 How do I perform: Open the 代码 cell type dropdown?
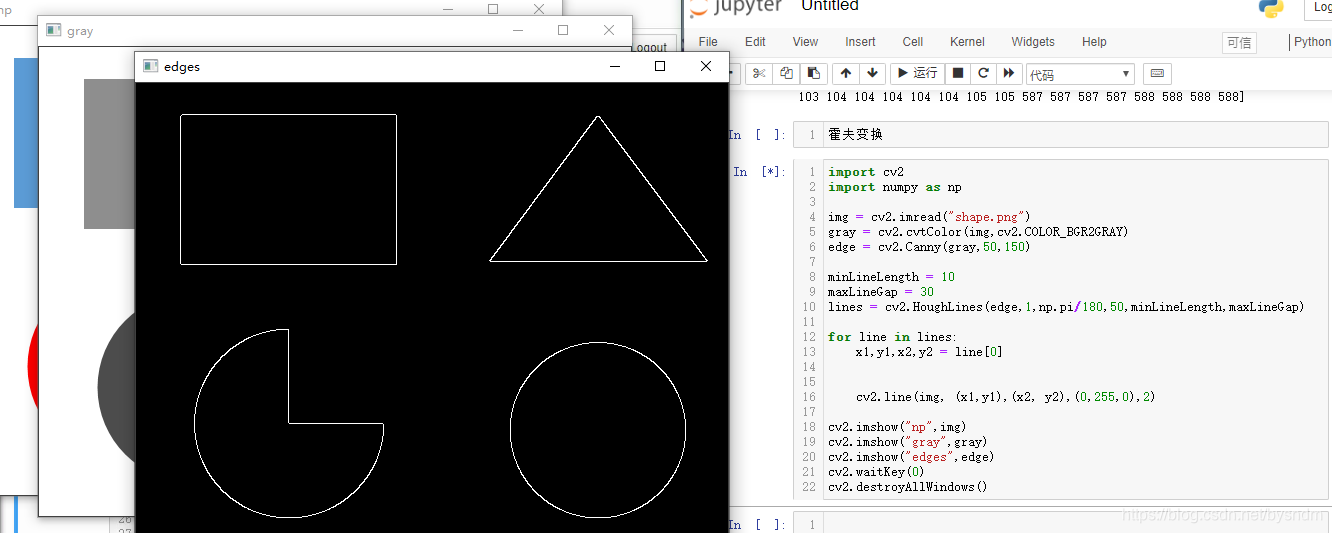(x=1080, y=74)
